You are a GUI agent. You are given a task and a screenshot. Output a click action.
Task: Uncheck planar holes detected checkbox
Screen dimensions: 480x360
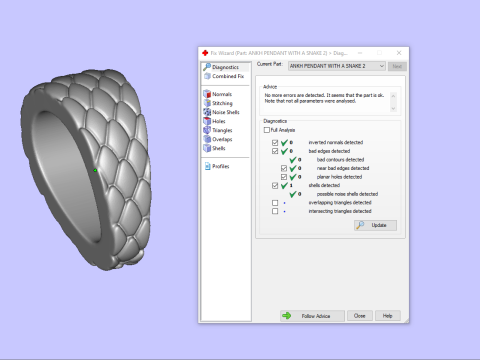pos(284,177)
